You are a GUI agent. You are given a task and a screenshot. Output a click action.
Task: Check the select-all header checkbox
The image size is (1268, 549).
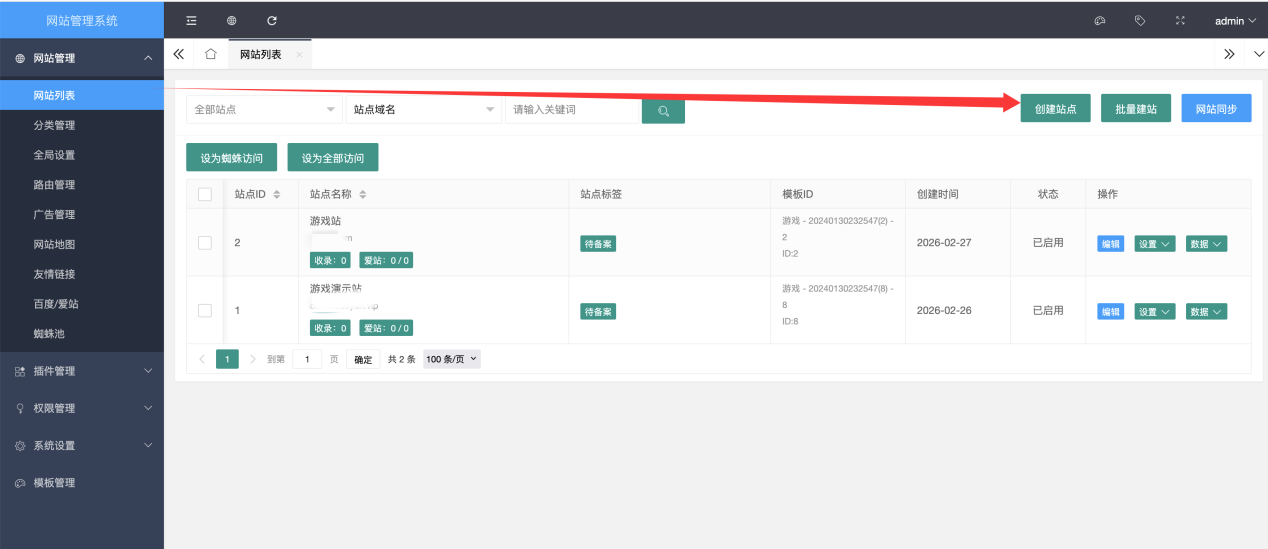205,194
